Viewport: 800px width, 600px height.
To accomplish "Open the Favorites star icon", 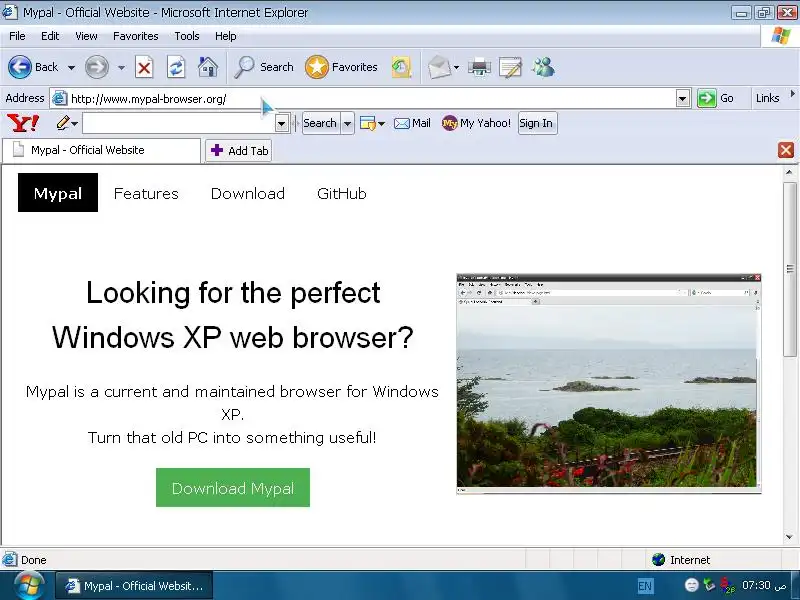I will [x=316, y=67].
